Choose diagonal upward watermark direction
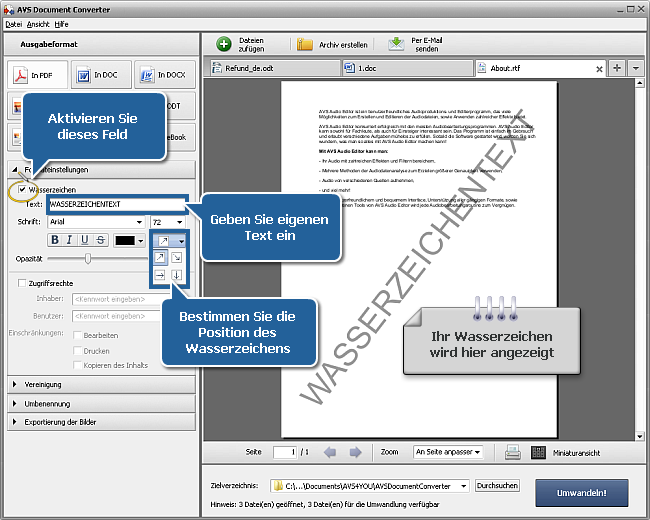The height and width of the screenshot is (520, 650). coord(160,258)
